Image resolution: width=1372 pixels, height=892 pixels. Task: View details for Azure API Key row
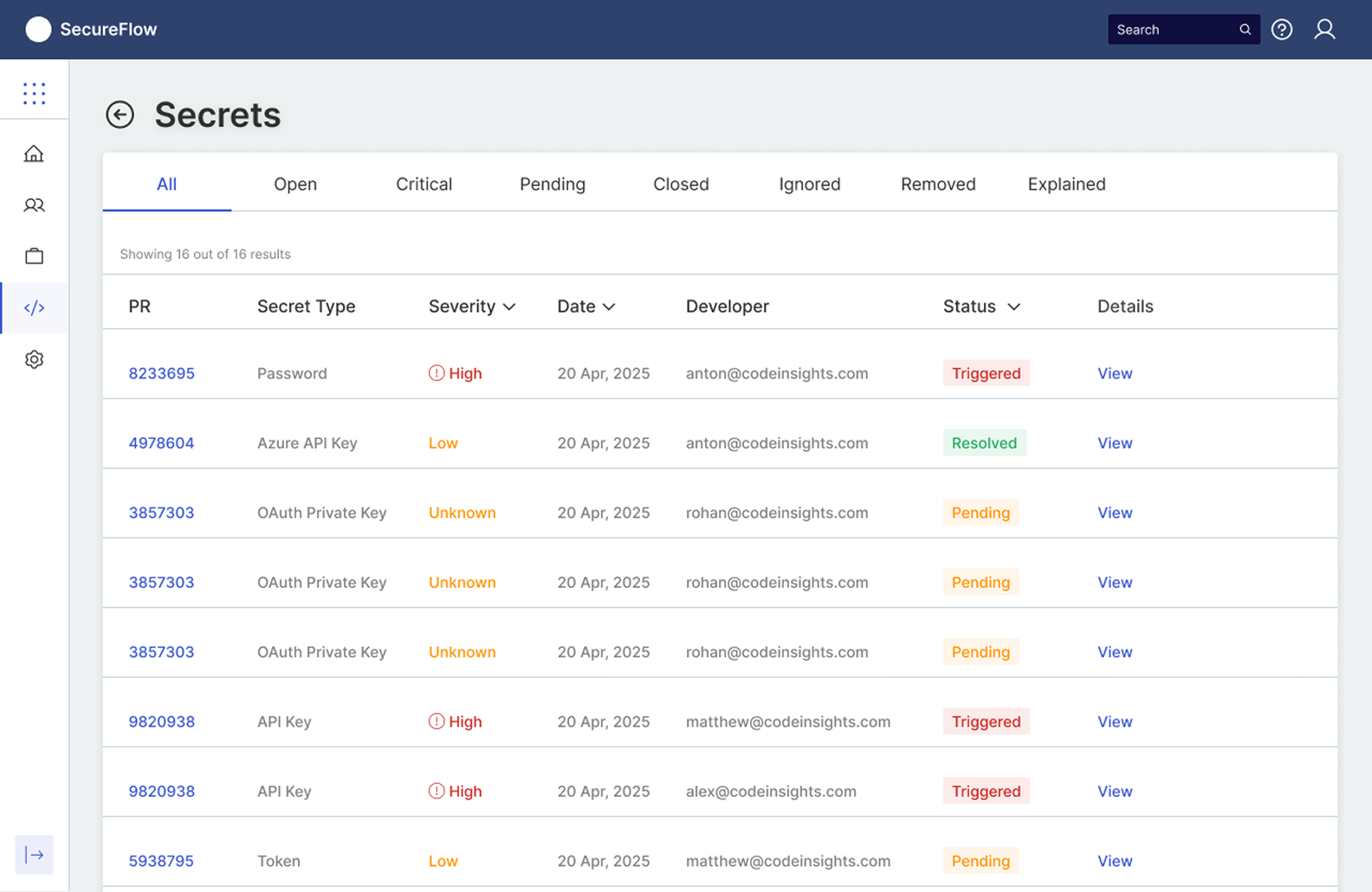[1115, 443]
